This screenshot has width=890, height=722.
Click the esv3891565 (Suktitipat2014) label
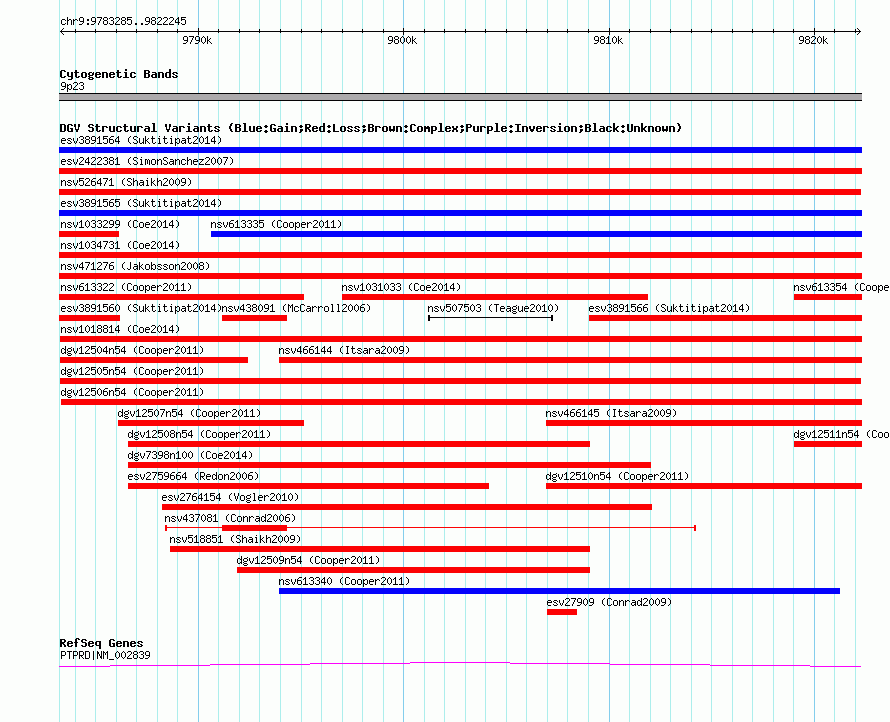point(141,203)
